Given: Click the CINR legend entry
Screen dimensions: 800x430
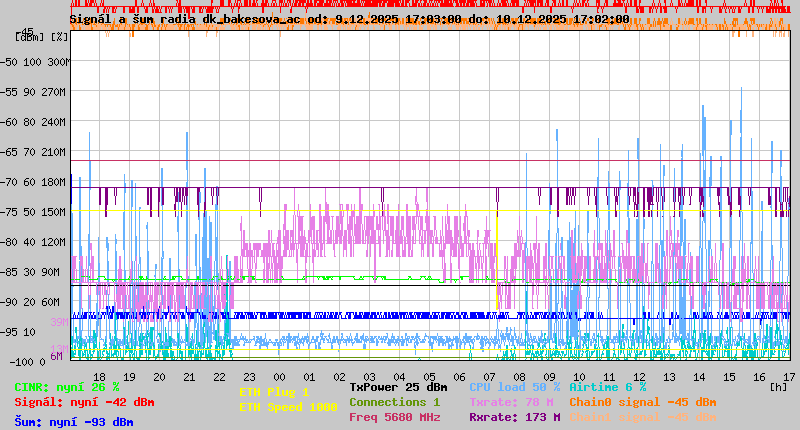Looking at the screenshot, I should [x=67, y=387].
